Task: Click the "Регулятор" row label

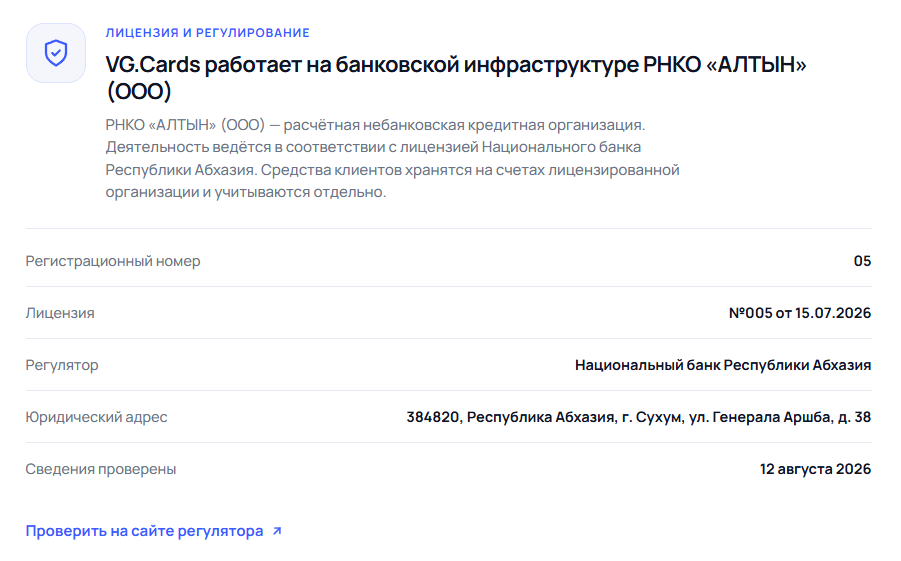Action: point(62,365)
